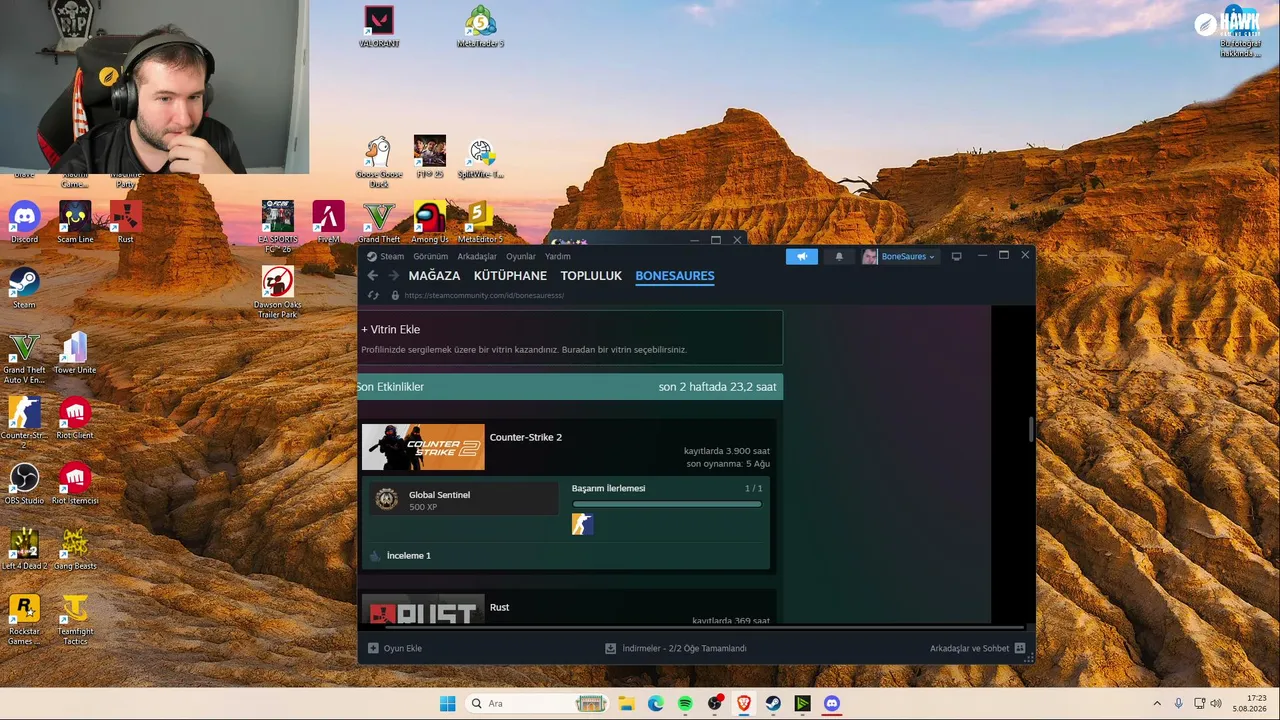Reload the Steam page with the refresh icon
This screenshot has width=1280, height=720.
tap(373, 295)
